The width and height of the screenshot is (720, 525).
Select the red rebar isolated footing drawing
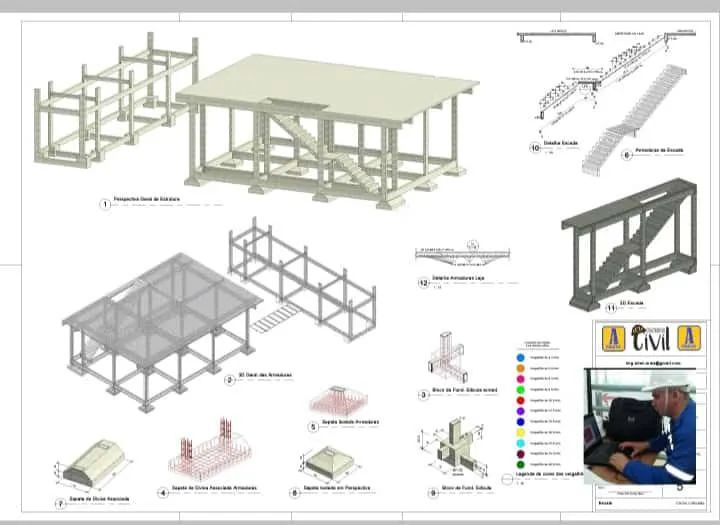click(x=338, y=401)
